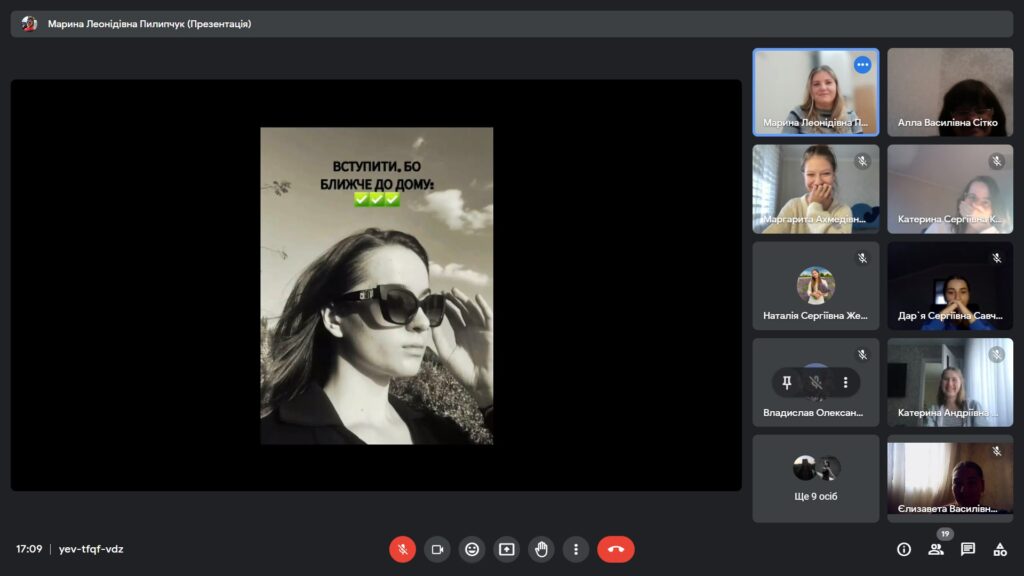The height and width of the screenshot is (576, 1024).
Task: Leave the call with the red button
Action: tap(616, 549)
